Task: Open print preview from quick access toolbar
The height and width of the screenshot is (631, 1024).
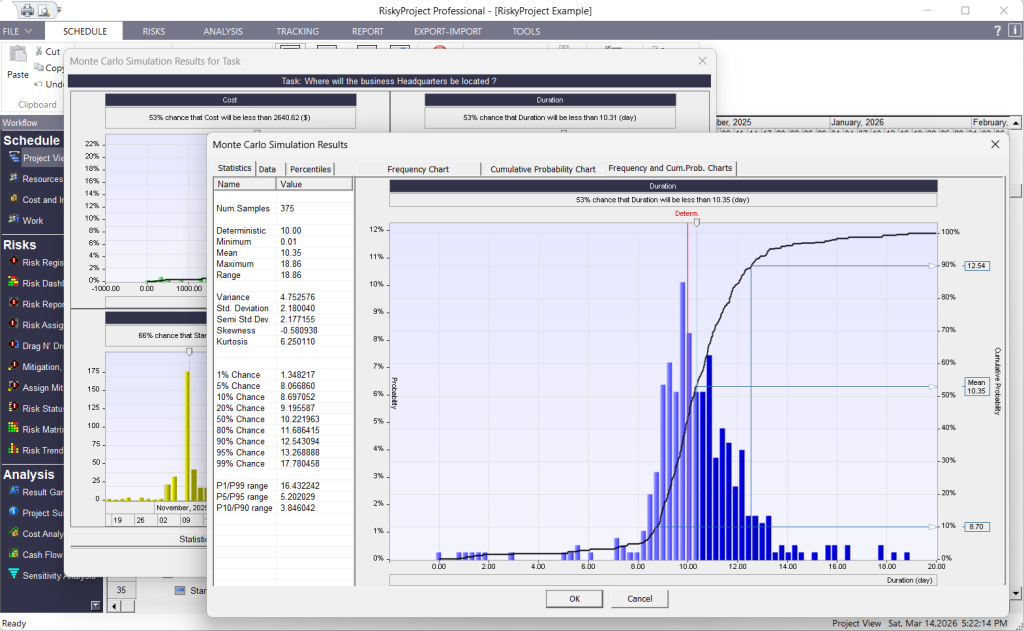Action: (45, 10)
